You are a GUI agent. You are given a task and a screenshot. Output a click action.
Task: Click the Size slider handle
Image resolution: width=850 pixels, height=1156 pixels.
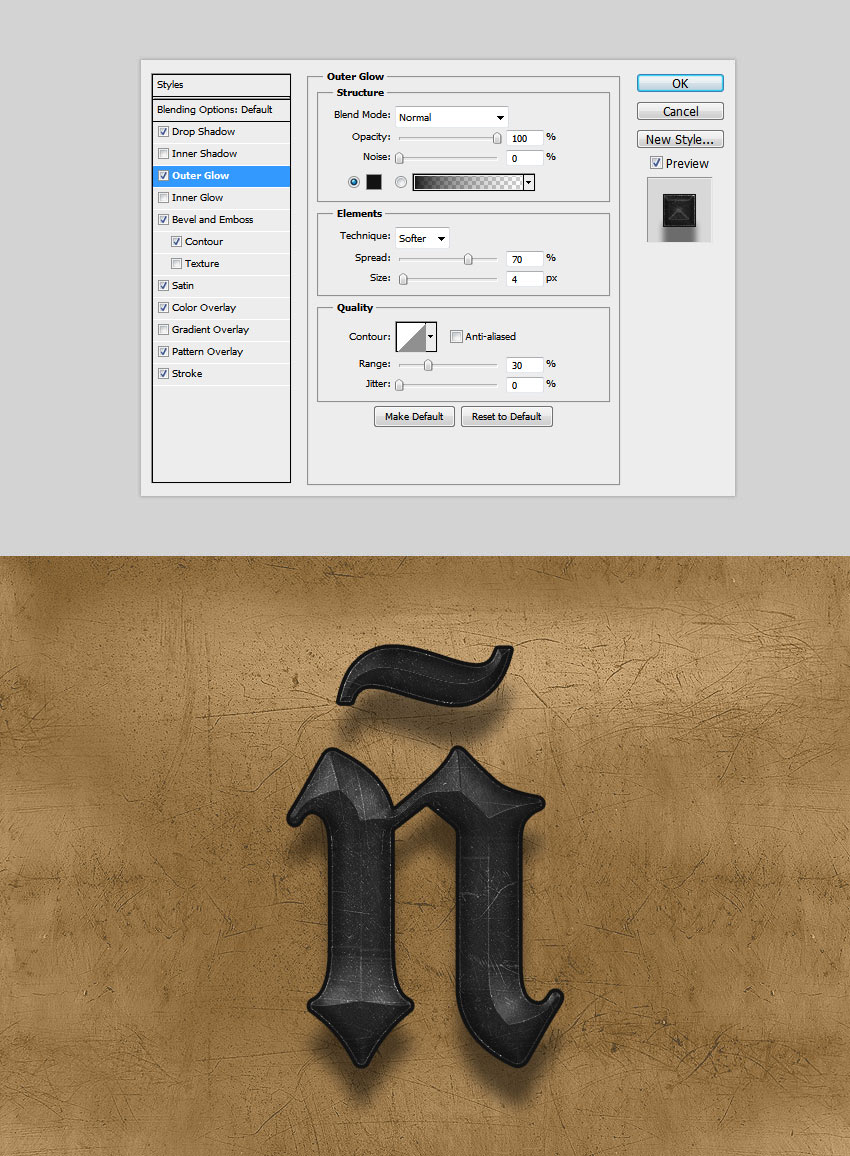point(403,279)
